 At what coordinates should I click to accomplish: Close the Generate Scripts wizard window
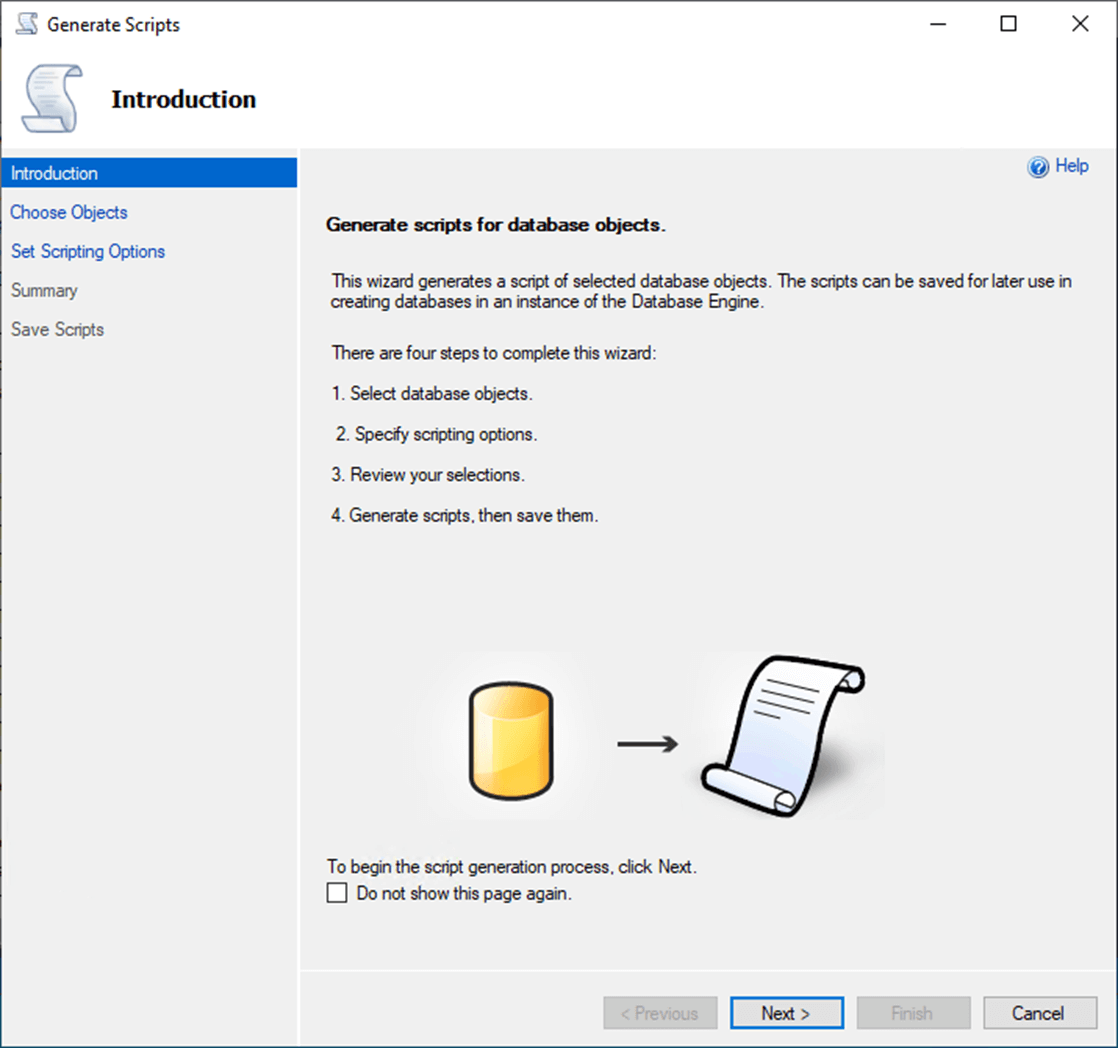[x=1080, y=24]
